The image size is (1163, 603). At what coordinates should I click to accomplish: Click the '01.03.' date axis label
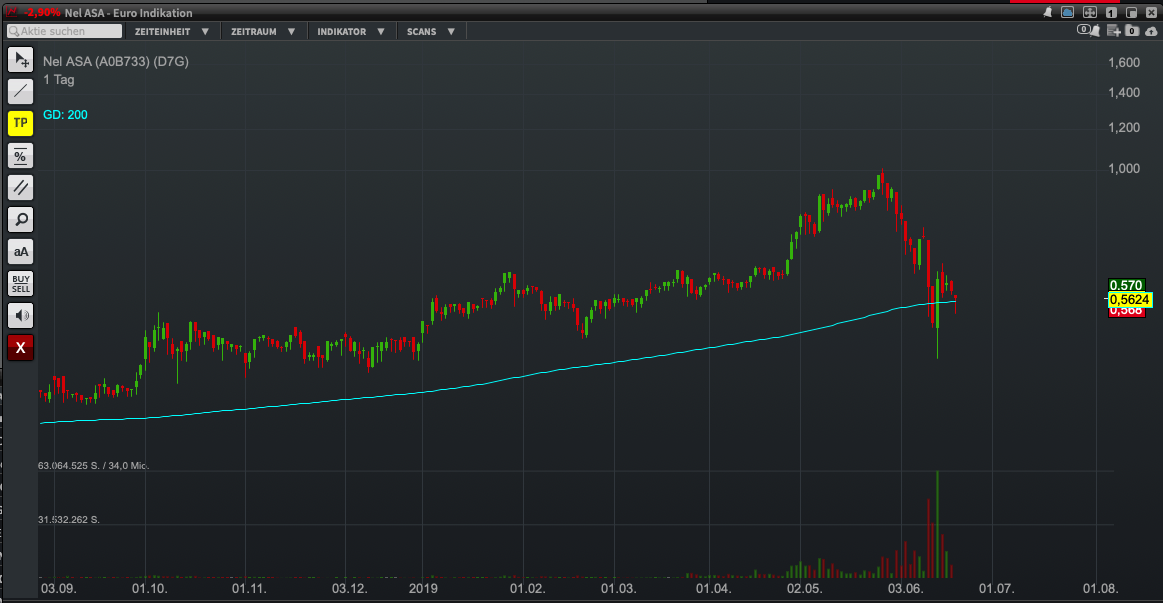[619, 589]
